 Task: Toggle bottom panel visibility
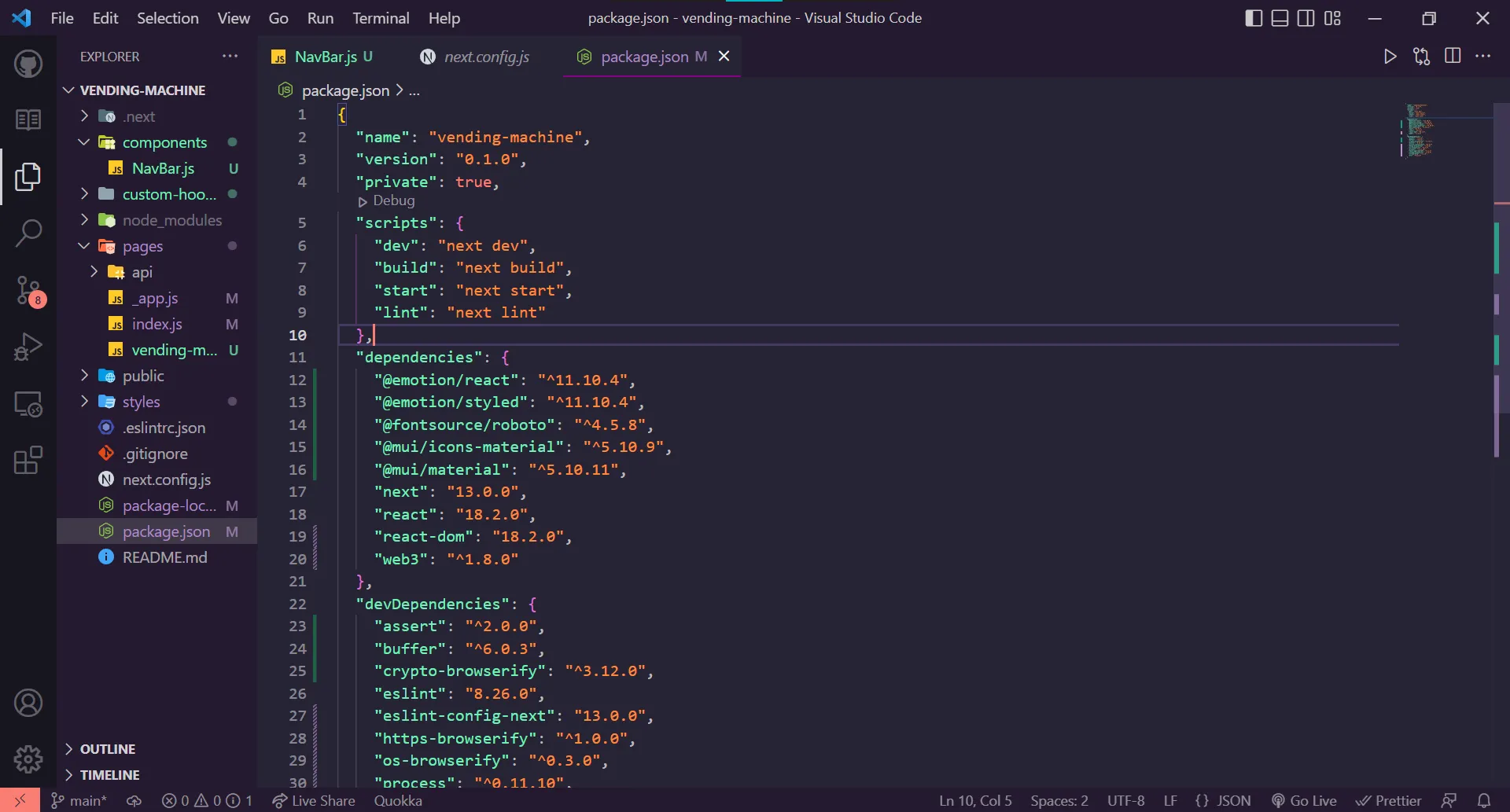(1280, 18)
